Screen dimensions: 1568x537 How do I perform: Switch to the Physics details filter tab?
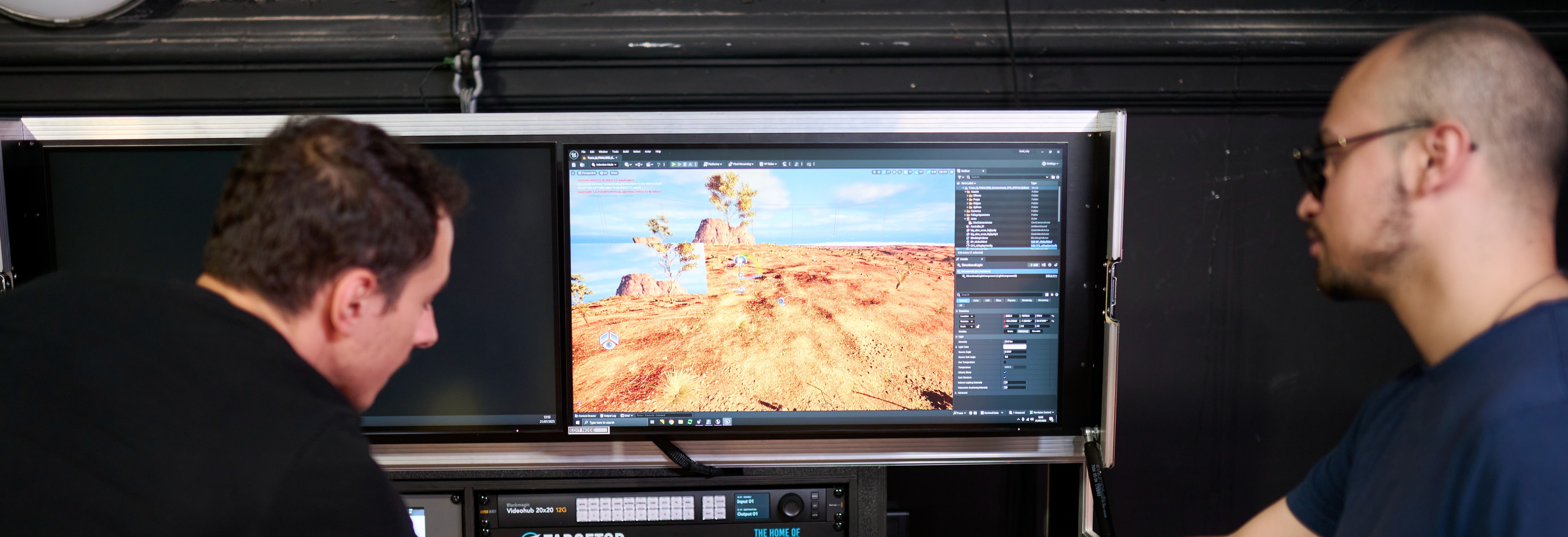point(1012,300)
